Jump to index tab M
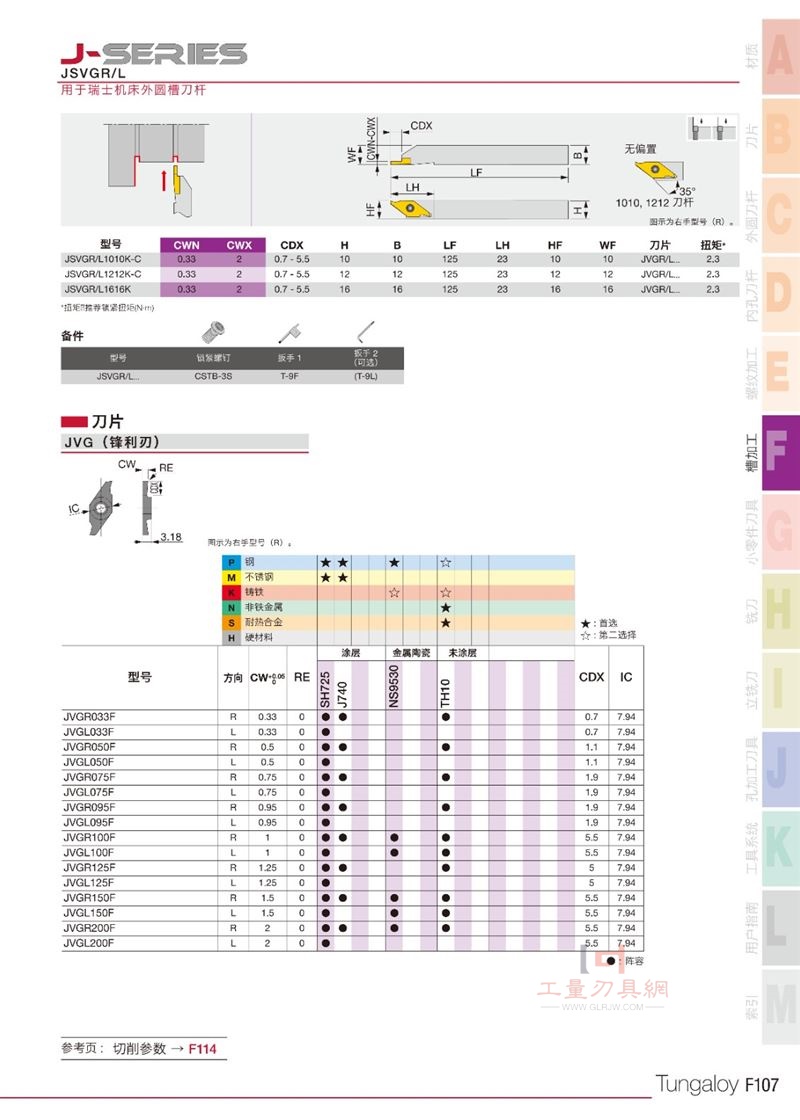 pos(780,1007)
